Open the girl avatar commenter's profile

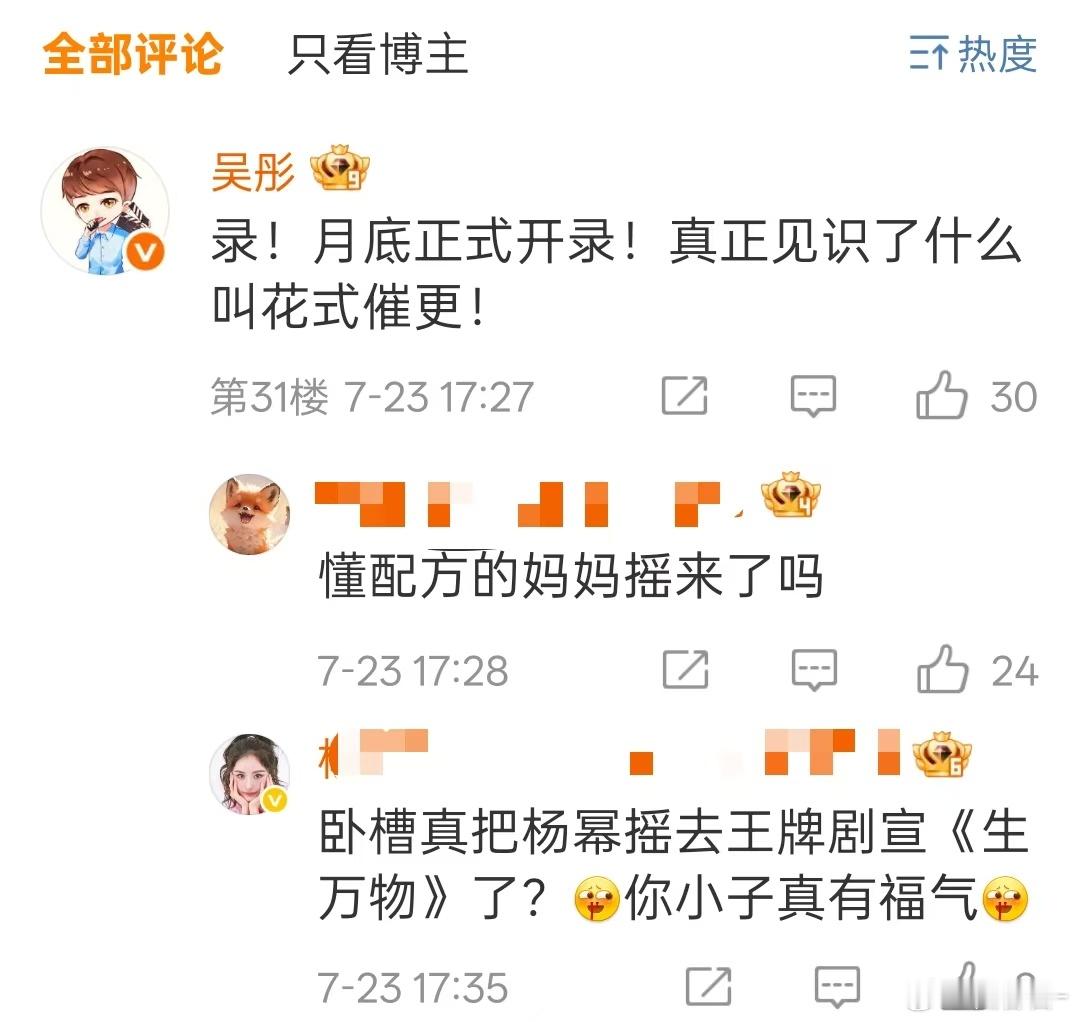coord(249,774)
